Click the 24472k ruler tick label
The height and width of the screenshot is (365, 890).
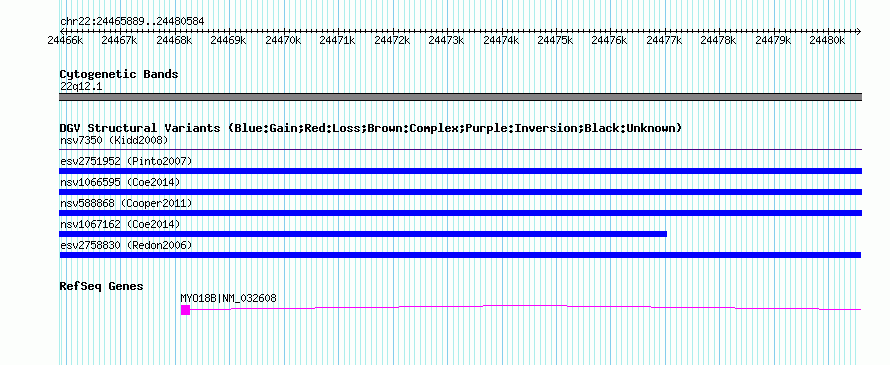tap(392, 40)
